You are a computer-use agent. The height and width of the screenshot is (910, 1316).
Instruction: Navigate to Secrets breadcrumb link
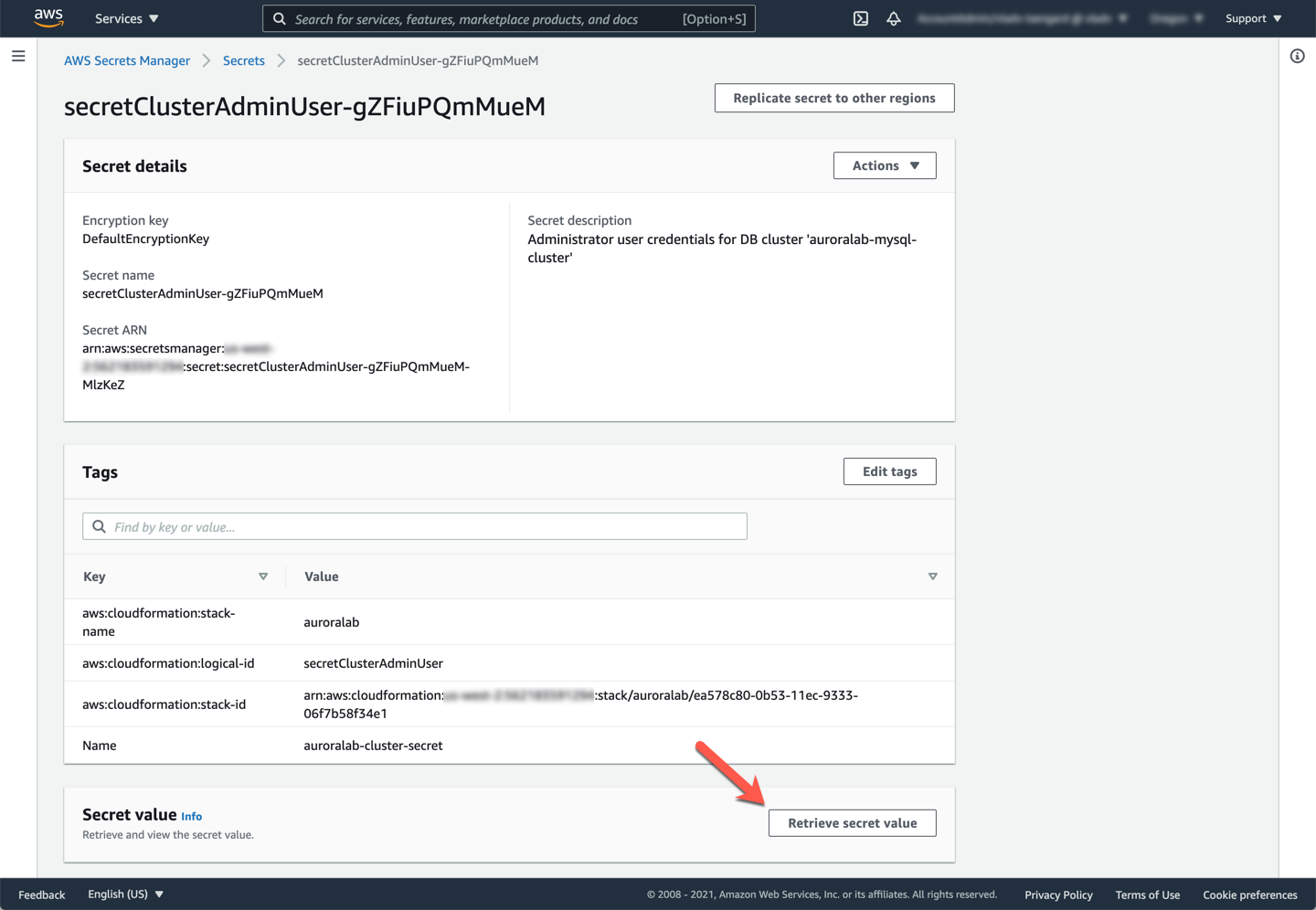(243, 60)
